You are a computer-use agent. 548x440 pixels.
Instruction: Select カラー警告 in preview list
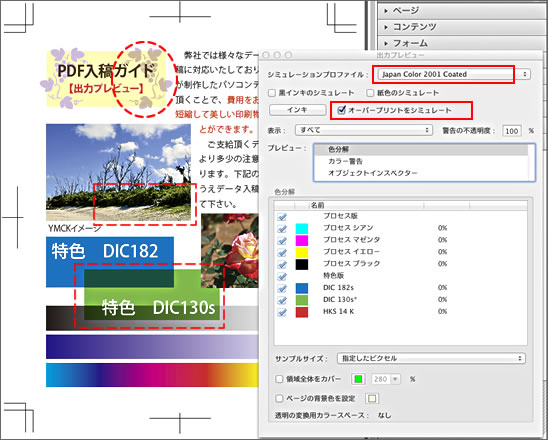click(345, 161)
